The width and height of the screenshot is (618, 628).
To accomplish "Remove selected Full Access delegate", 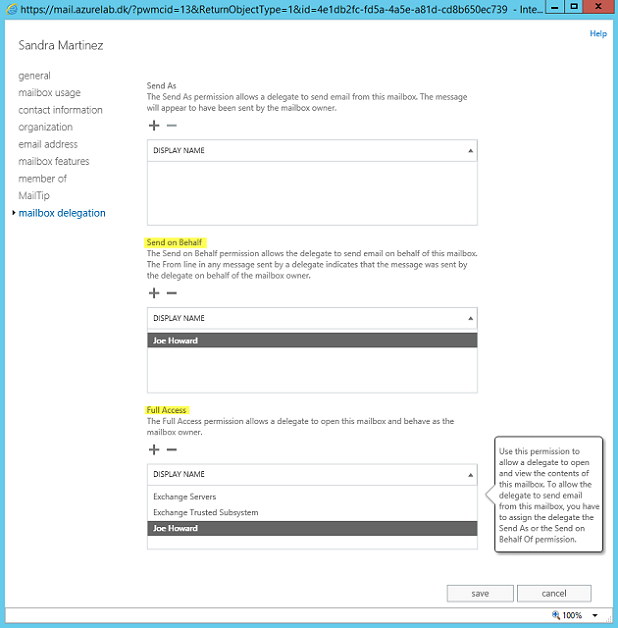I will [171, 449].
